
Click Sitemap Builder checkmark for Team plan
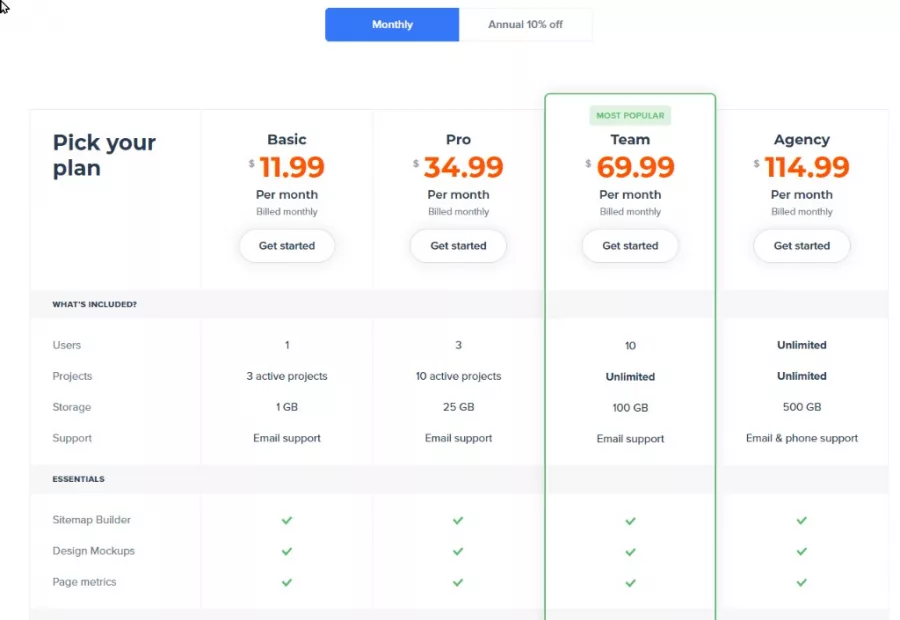point(630,521)
